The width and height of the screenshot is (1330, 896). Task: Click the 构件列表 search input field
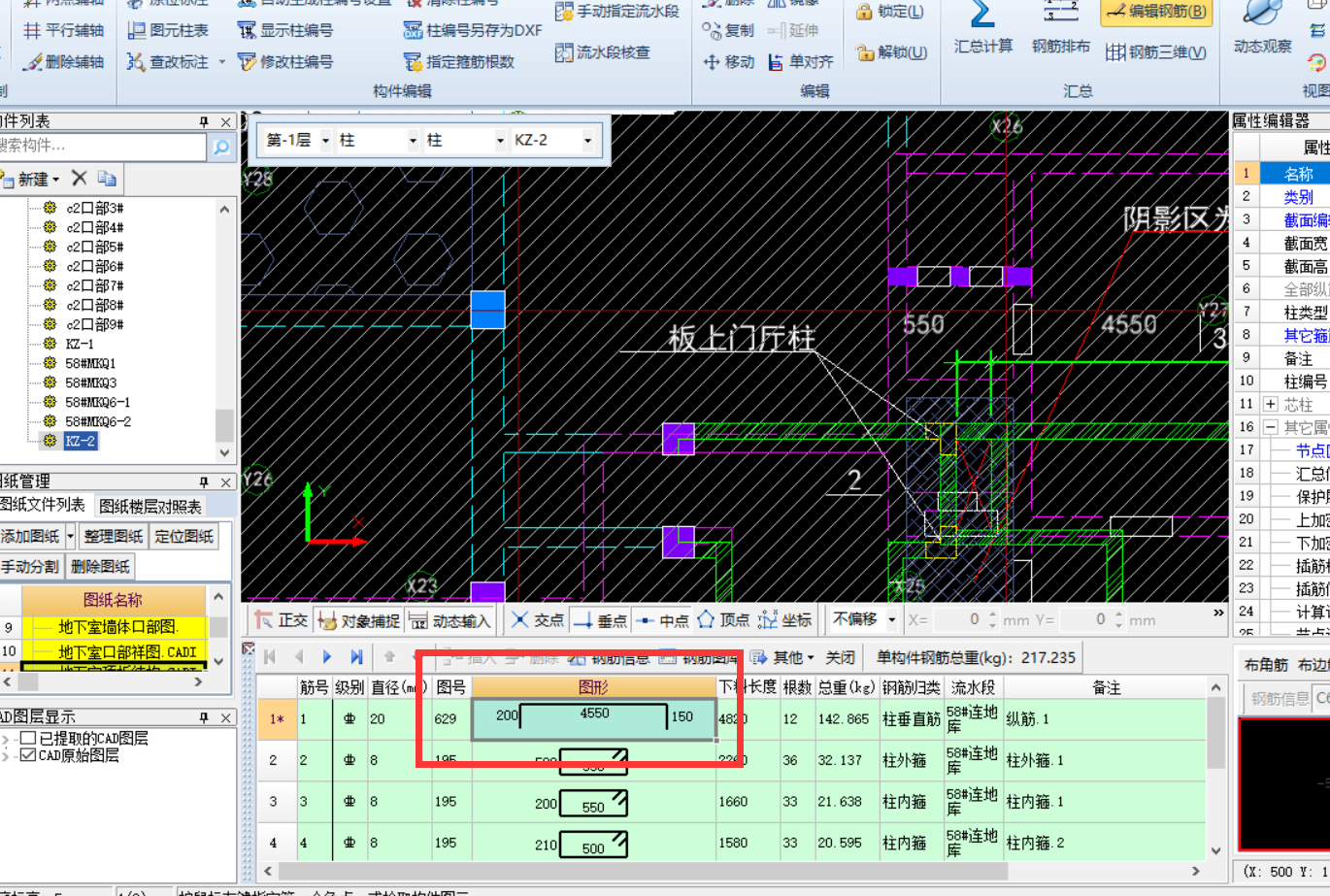tap(102, 147)
